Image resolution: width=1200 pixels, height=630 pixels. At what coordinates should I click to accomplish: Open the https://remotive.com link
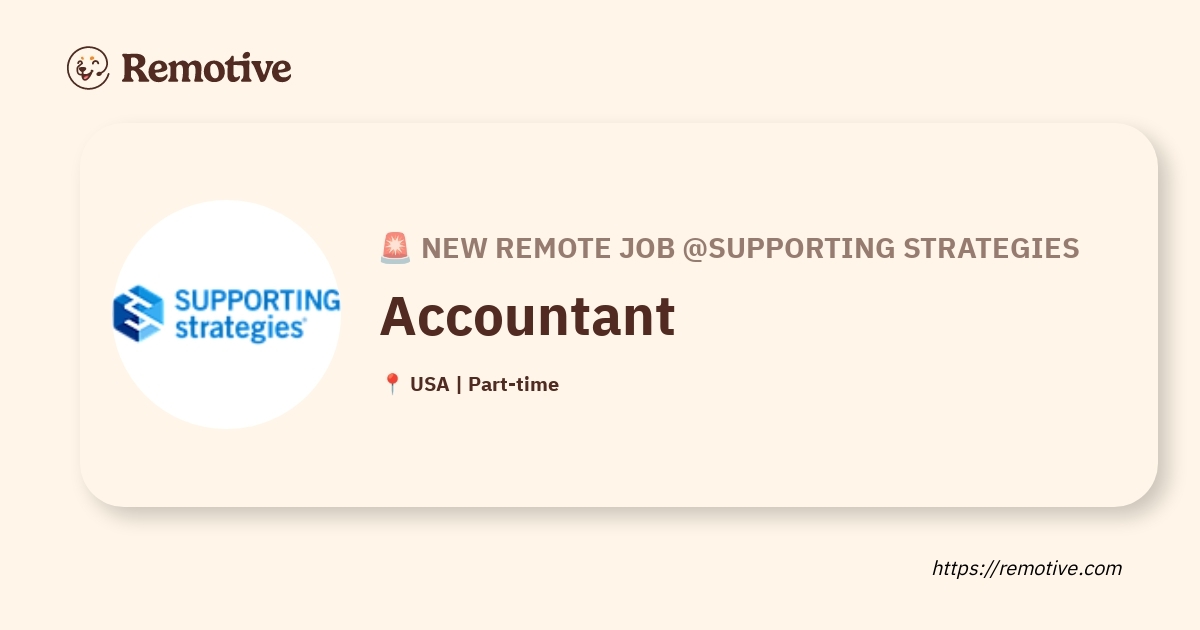[1026, 568]
